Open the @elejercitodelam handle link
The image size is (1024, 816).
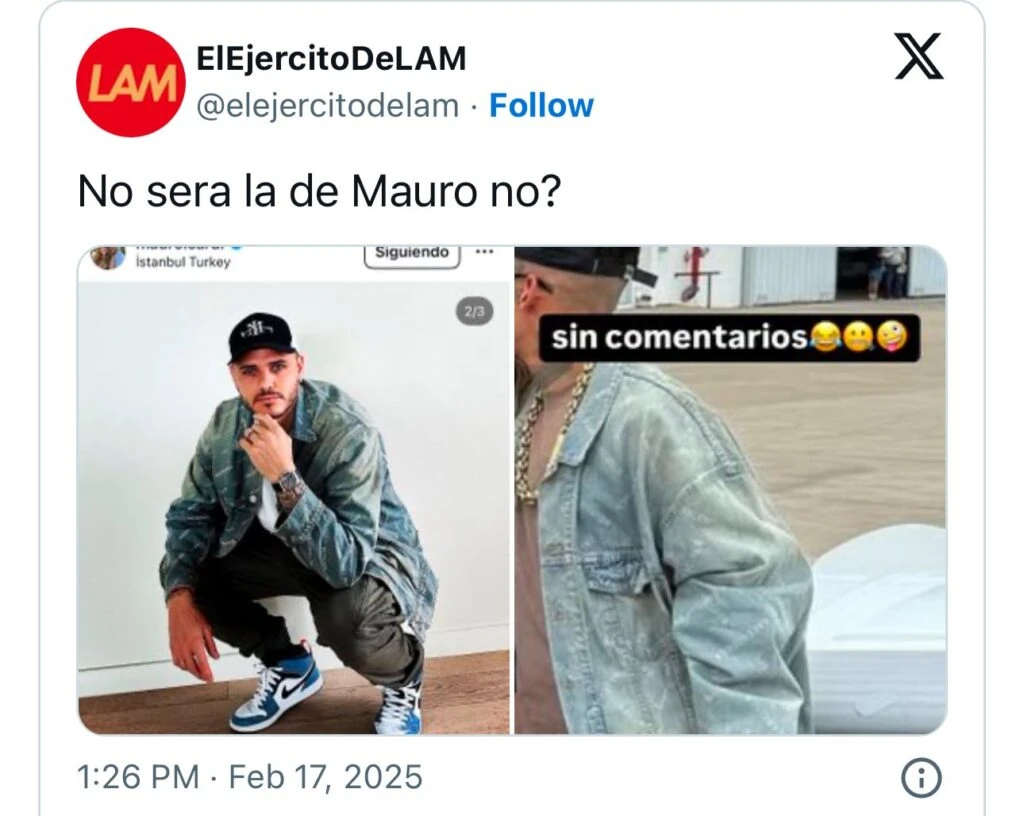pyautogui.click(x=327, y=106)
